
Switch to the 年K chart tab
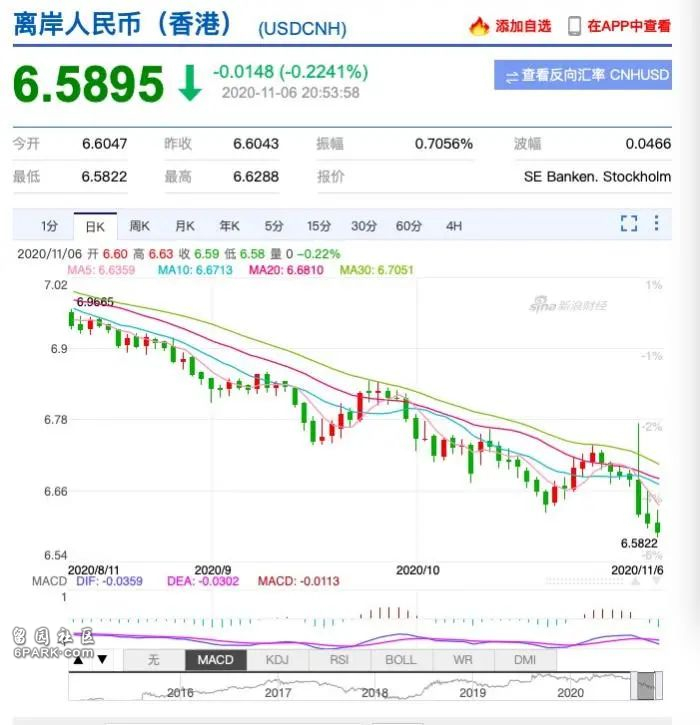[229, 226]
